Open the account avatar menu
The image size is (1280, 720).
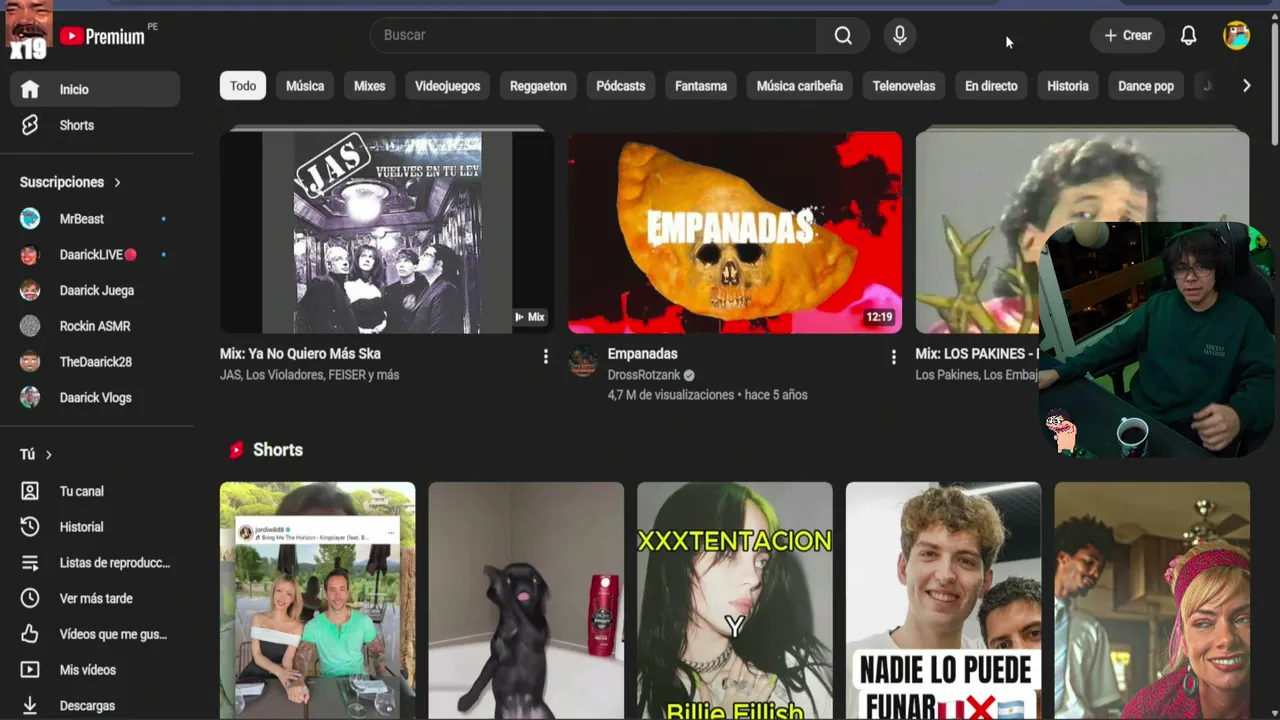(1236, 35)
